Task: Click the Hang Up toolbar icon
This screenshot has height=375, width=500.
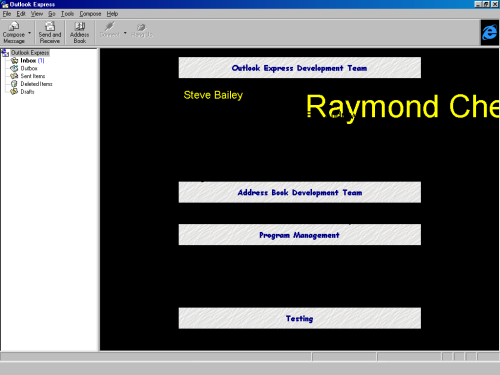Action: coord(141,27)
